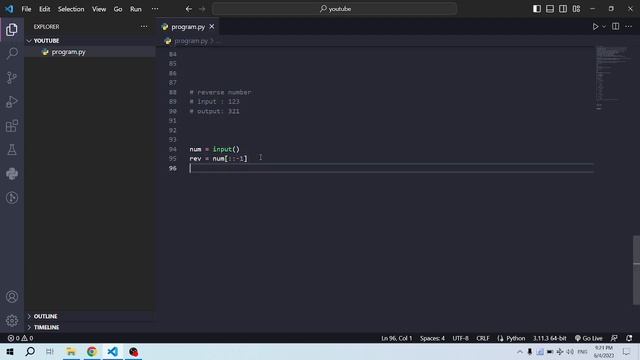Open the feedback icon in status bar
The width and height of the screenshot is (640, 360).
tap(614, 338)
